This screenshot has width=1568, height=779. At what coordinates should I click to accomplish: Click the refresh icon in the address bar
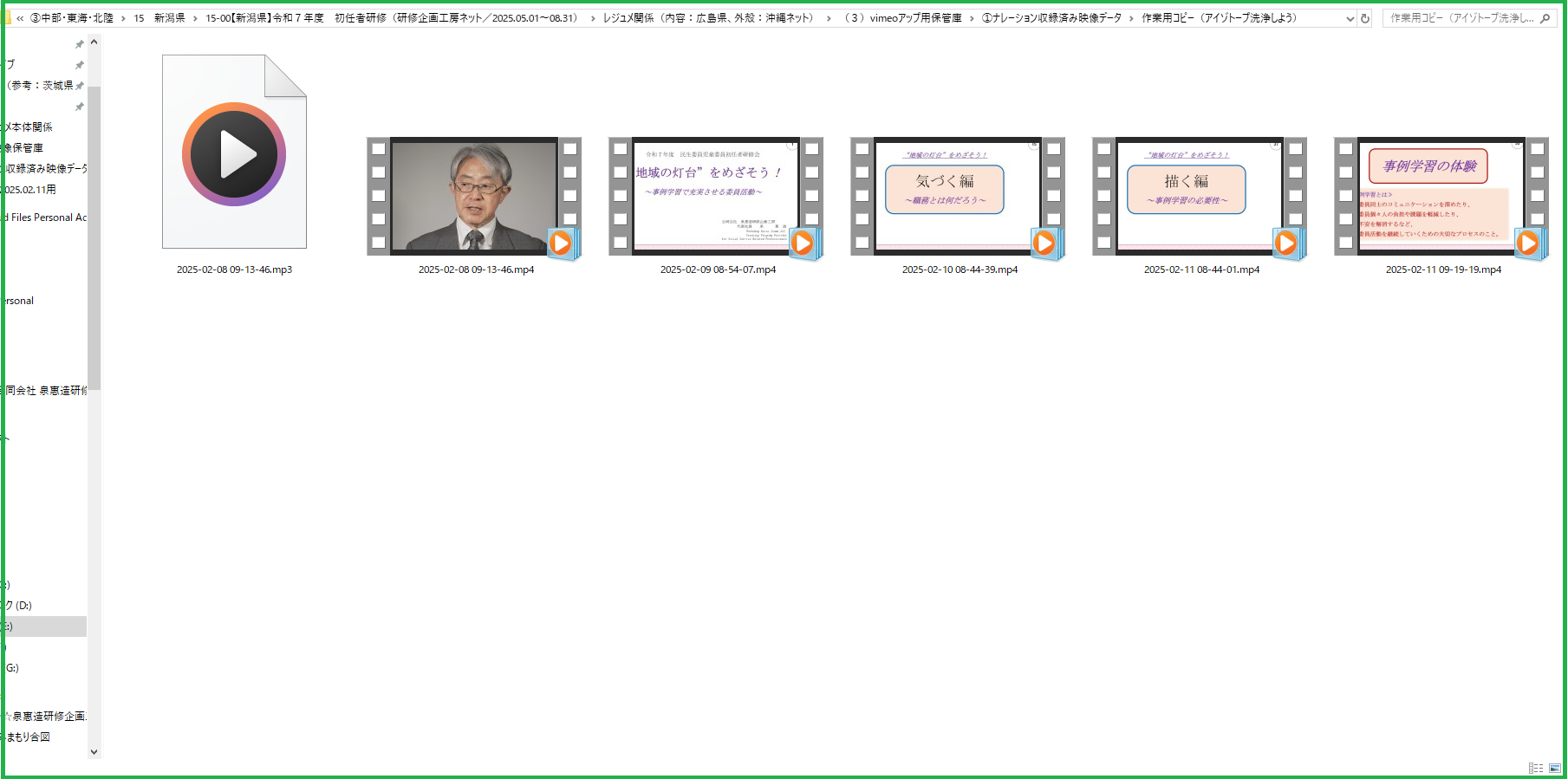(1365, 18)
